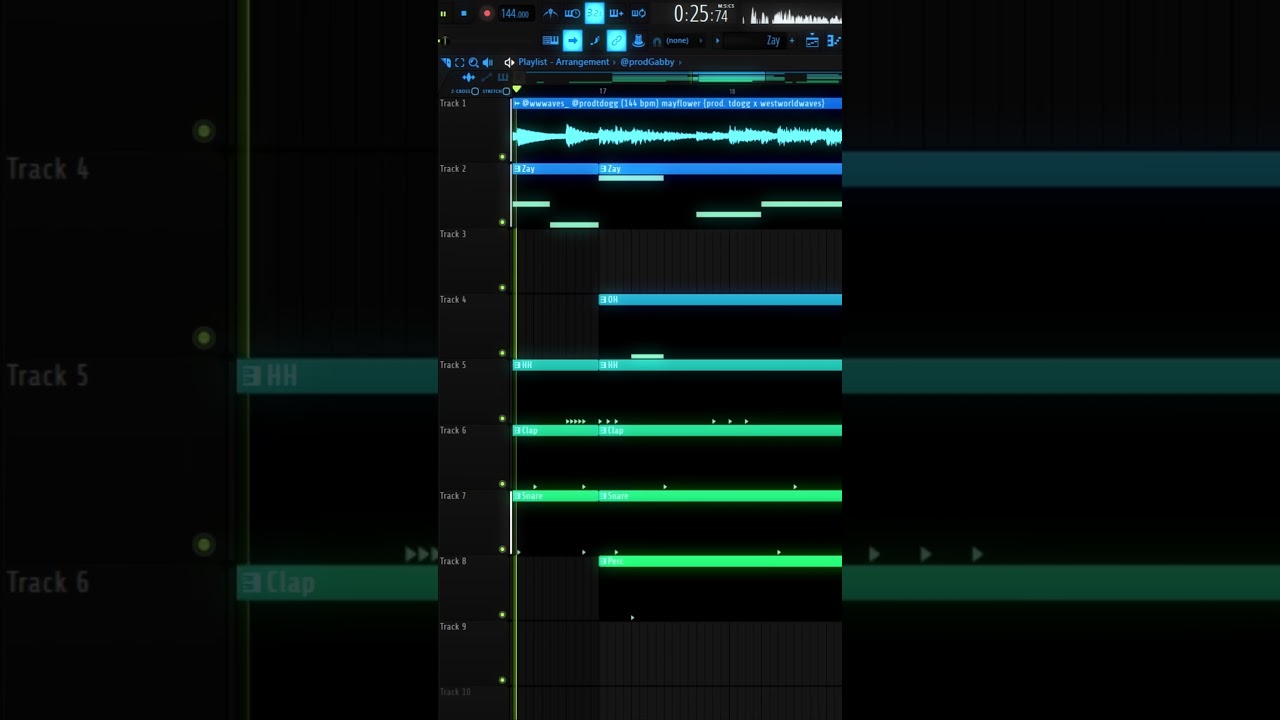Toggle step editing mode icon
The height and width of the screenshot is (720, 1280).
coord(595,41)
